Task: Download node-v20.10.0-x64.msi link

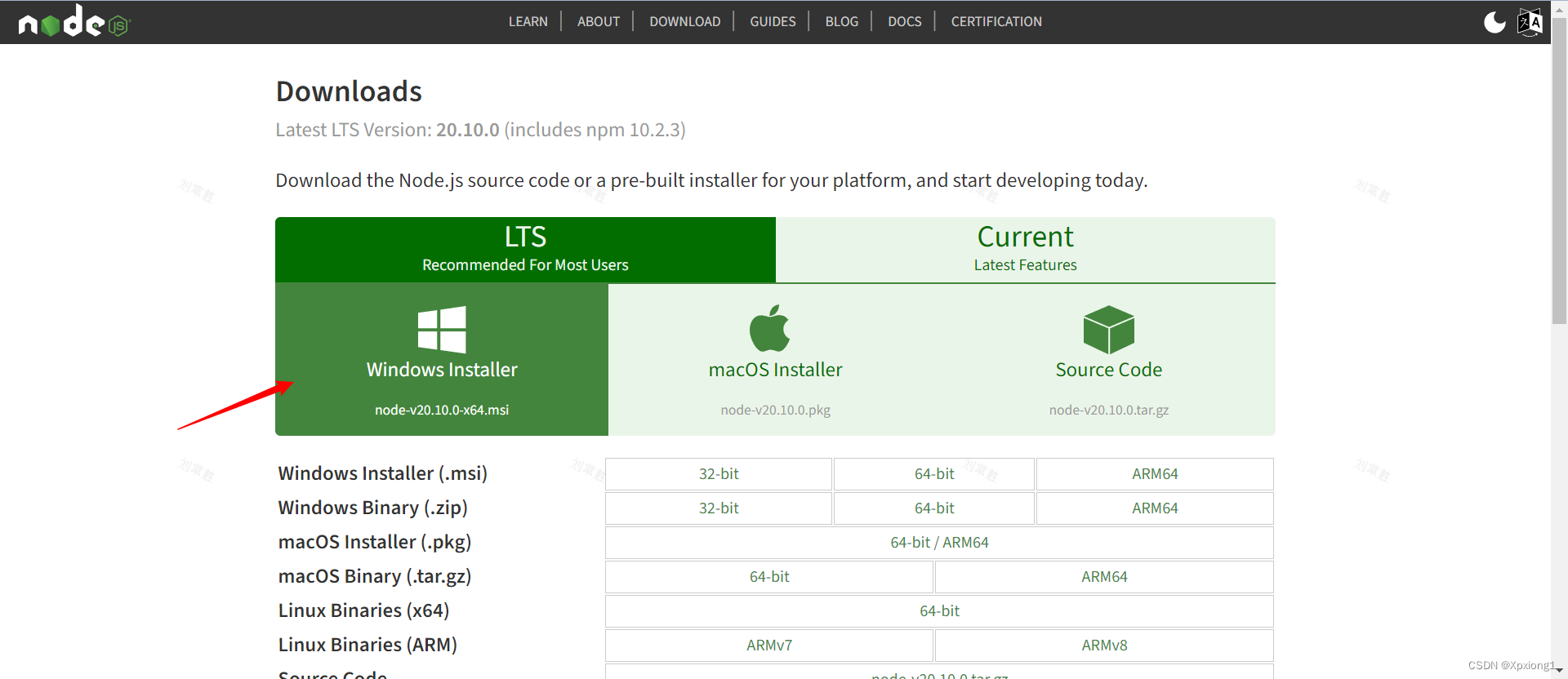Action: point(442,410)
